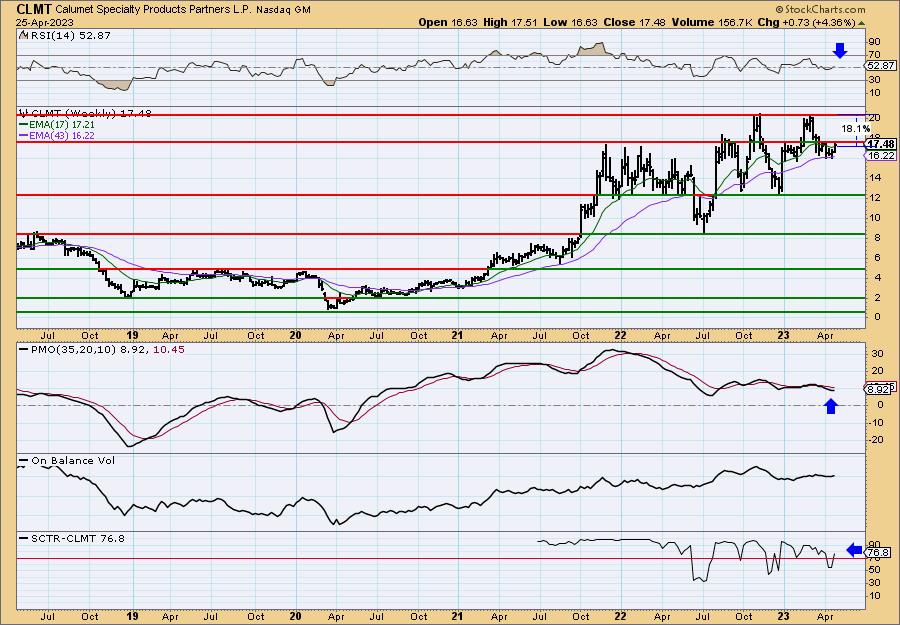Click the 8.92 PMO value tag on axis
The image size is (900, 625).
click(880, 389)
